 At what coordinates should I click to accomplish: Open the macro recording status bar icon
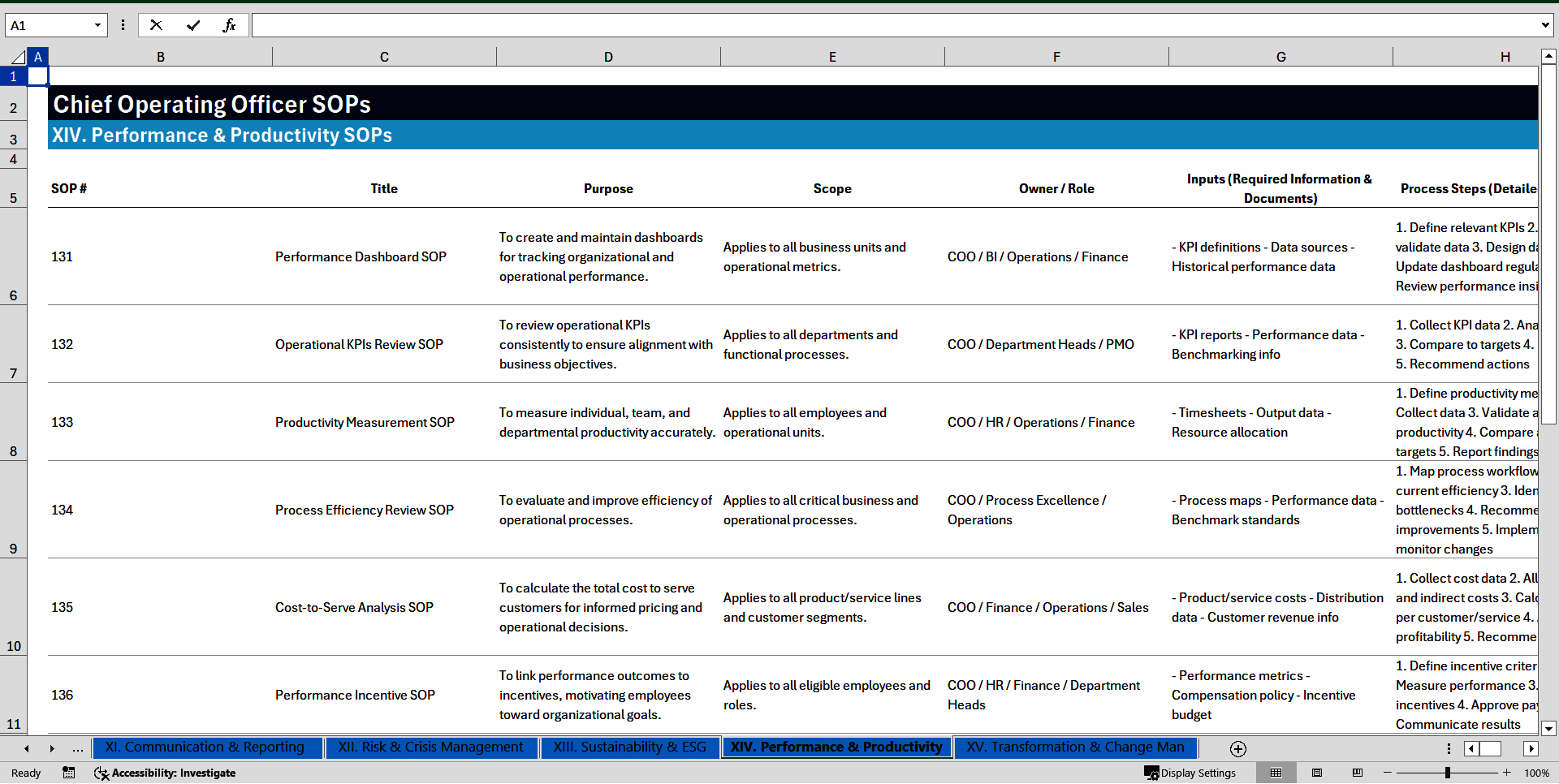(x=69, y=773)
